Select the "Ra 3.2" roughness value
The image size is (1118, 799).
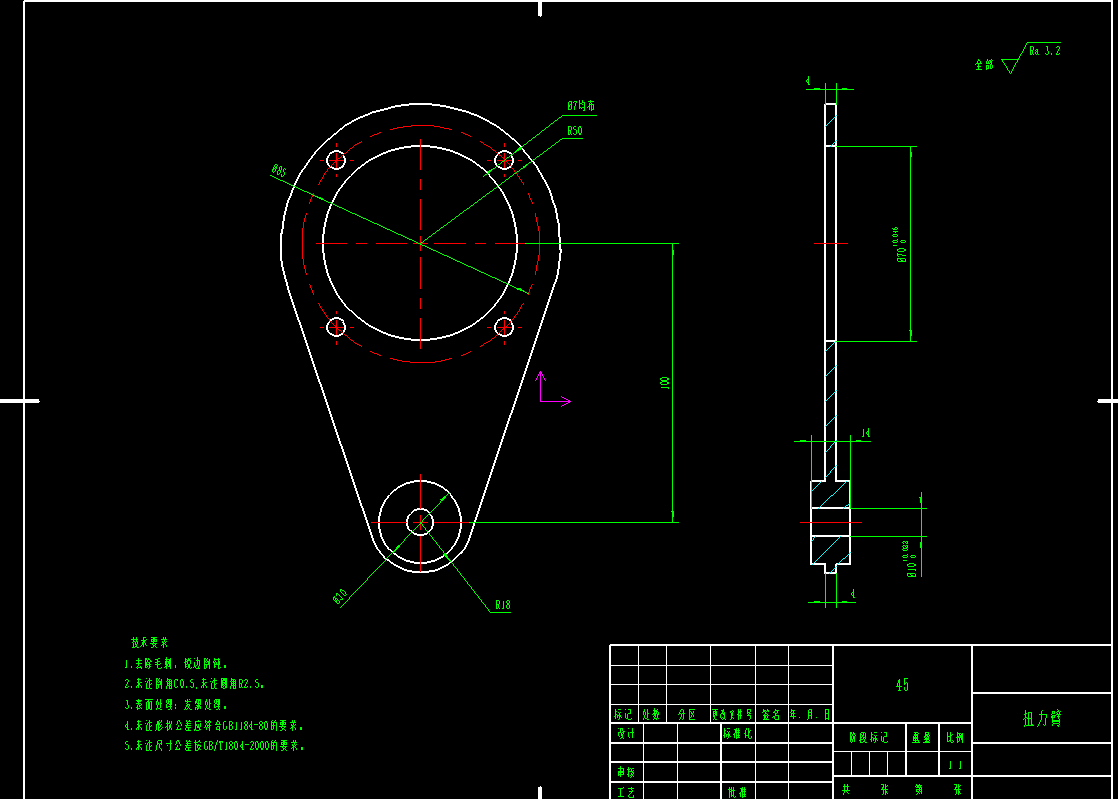(x=1045, y=51)
